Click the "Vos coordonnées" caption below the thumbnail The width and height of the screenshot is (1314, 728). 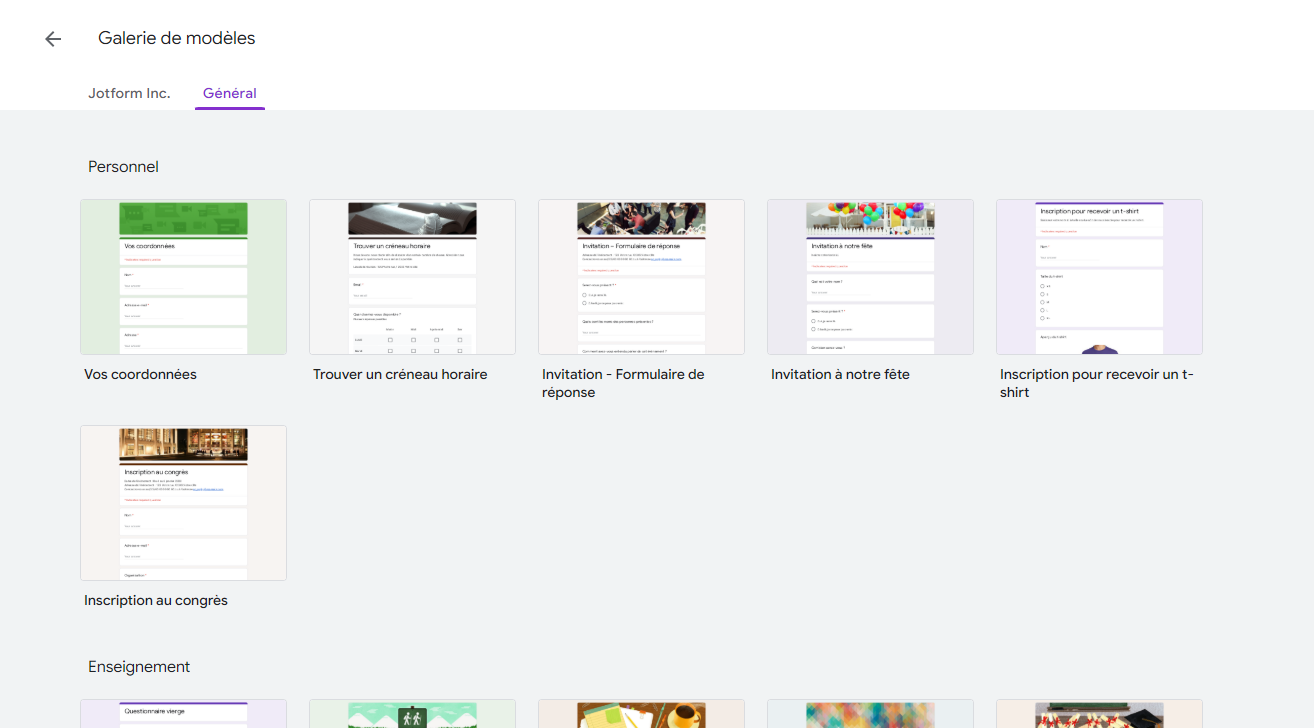(x=140, y=375)
